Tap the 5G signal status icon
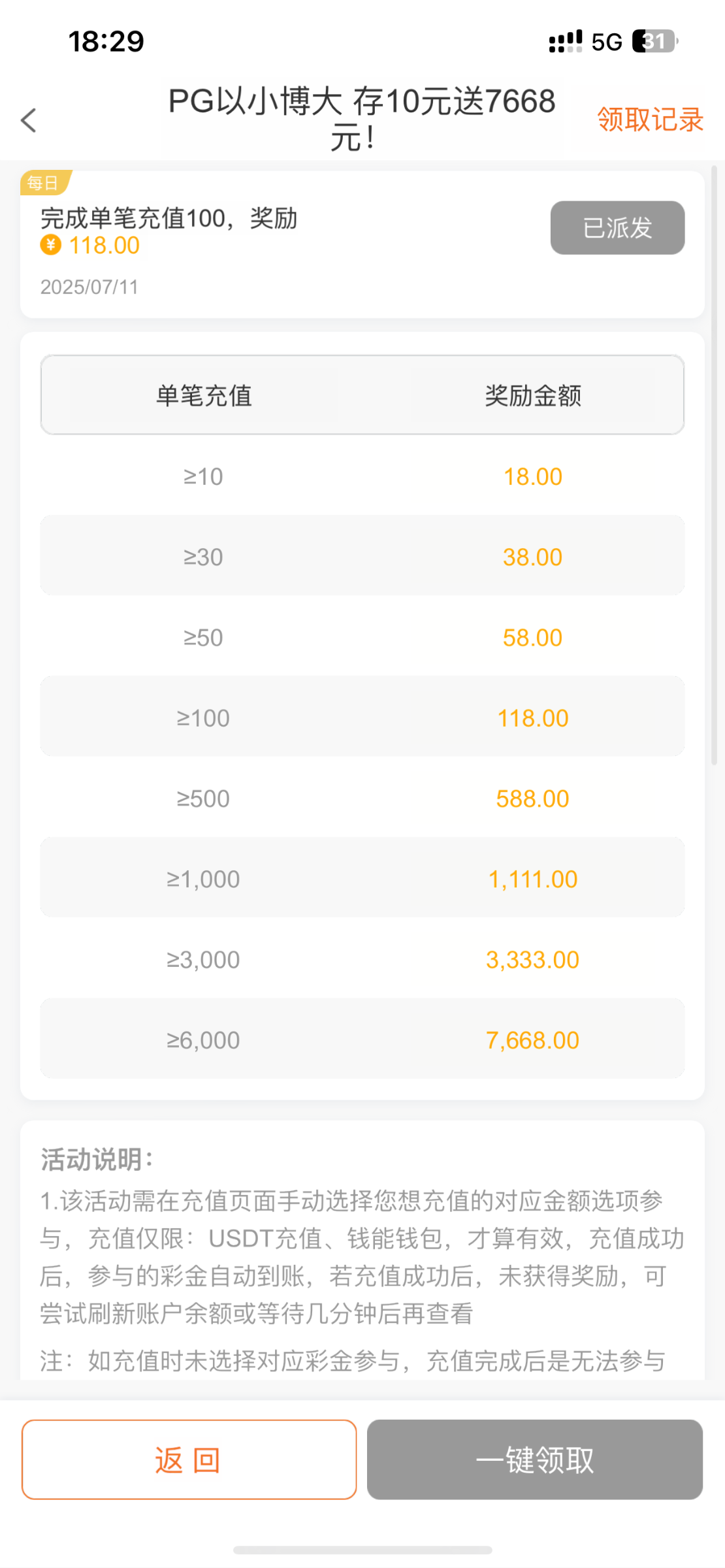Image resolution: width=725 pixels, height=1568 pixels. click(606, 42)
